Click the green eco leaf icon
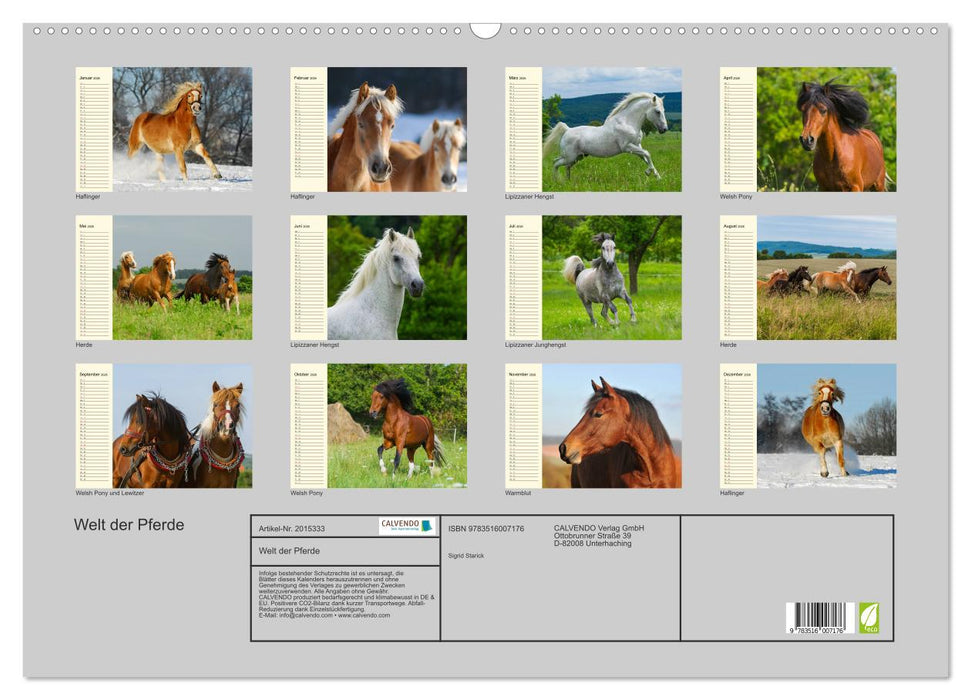971x700 pixels. (869, 617)
